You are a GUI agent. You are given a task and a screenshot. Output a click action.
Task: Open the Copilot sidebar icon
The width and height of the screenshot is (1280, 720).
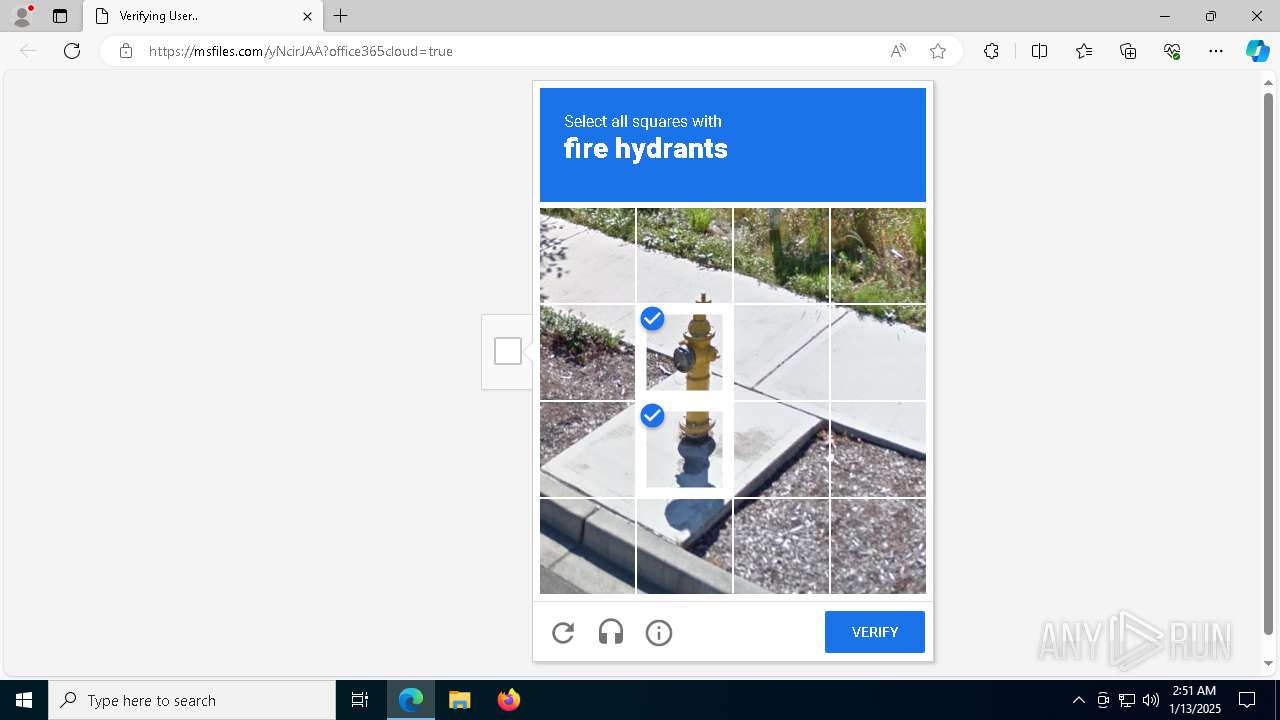pyautogui.click(x=1257, y=51)
